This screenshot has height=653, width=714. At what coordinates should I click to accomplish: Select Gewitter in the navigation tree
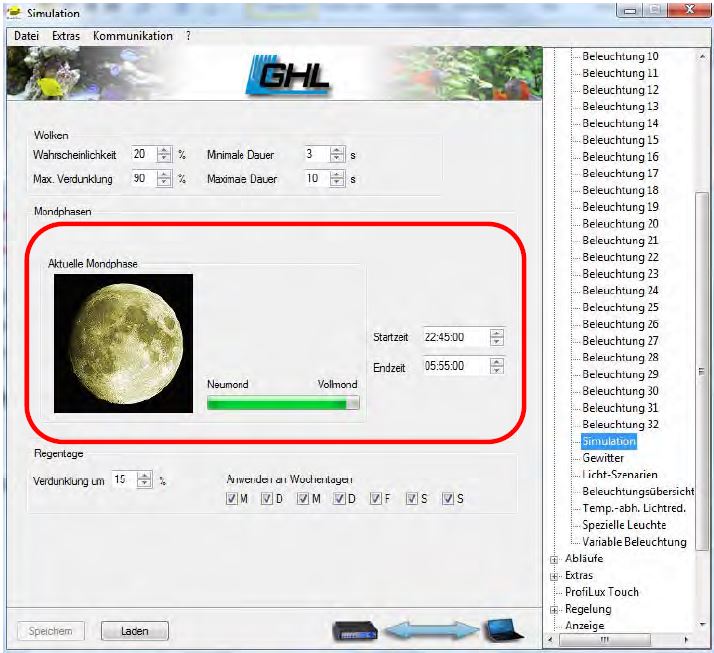click(603, 458)
